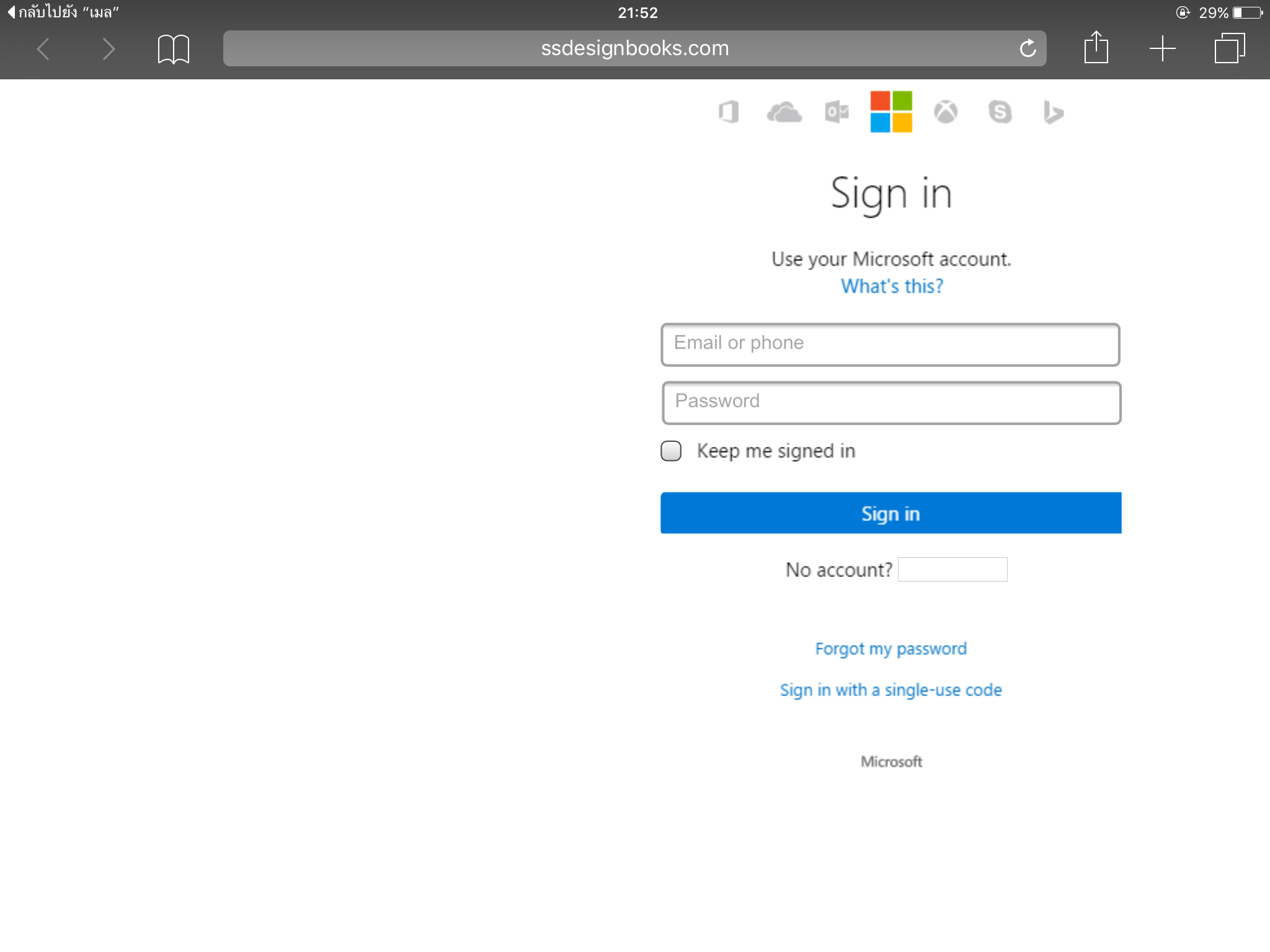Click the 'Use your Microsoft account.' text
Viewport: 1270px width, 952px height.
pos(891,259)
